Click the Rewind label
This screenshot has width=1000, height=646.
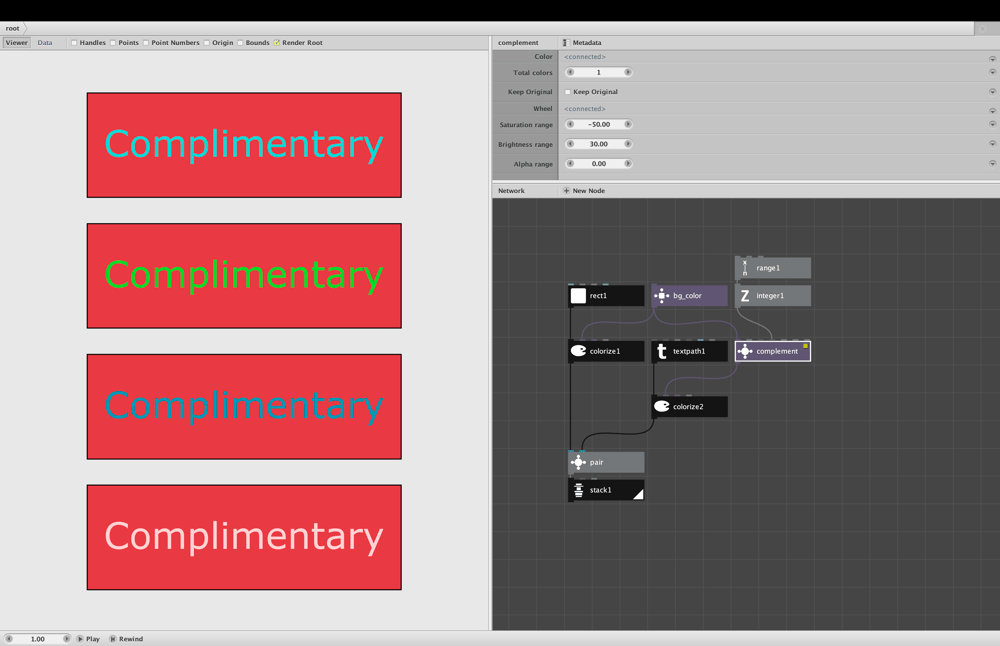click(131, 638)
